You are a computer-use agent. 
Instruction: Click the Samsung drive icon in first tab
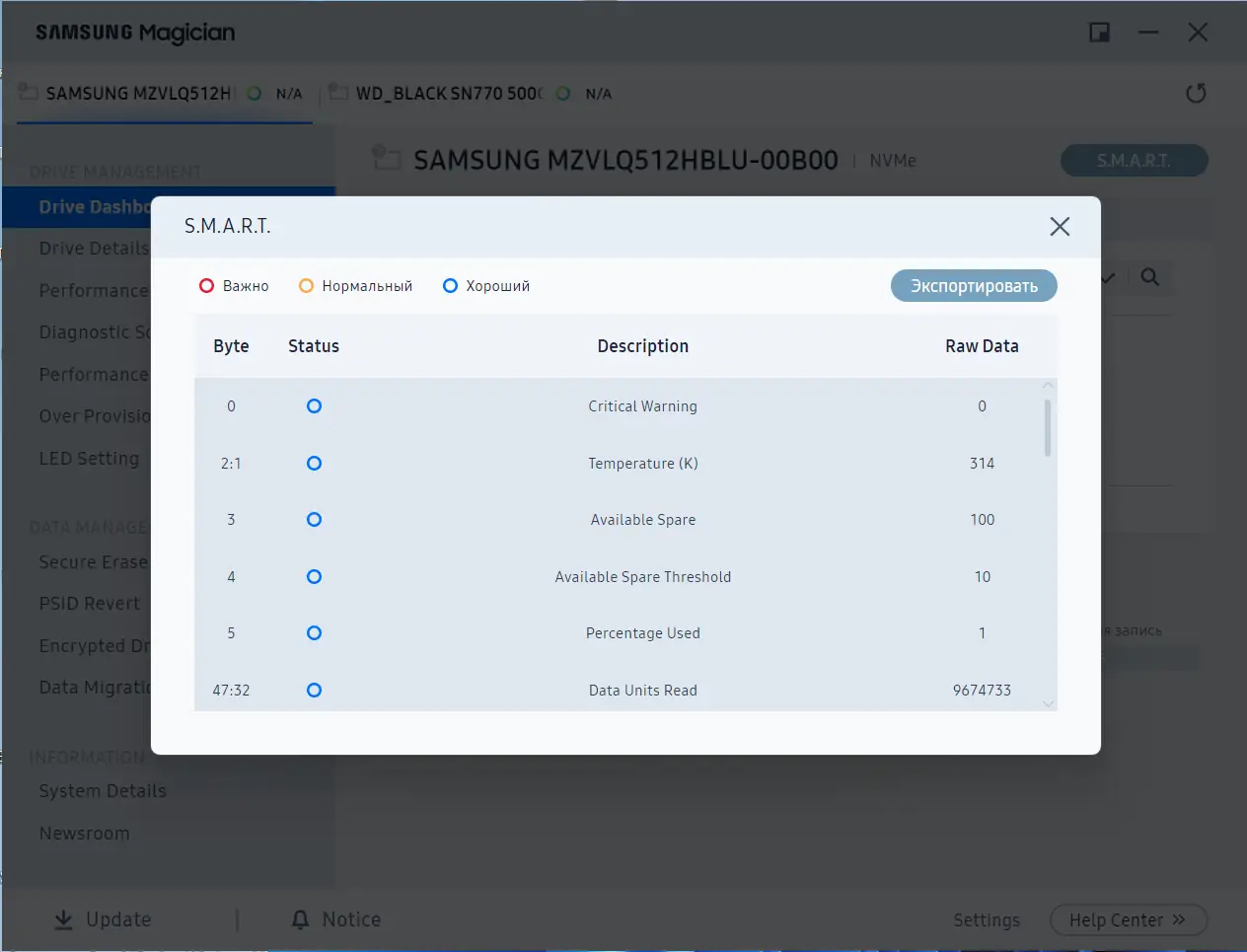click(29, 92)
